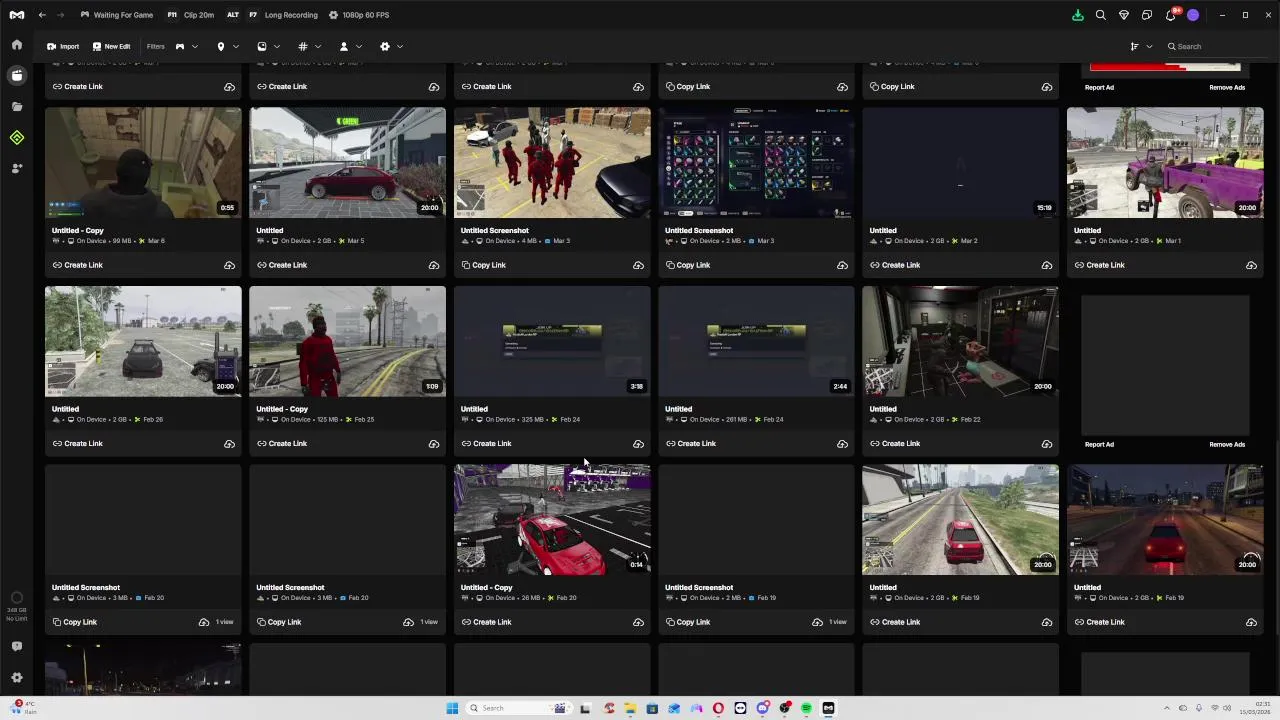Click the Windows taskbar Search box

pos(520,708)
